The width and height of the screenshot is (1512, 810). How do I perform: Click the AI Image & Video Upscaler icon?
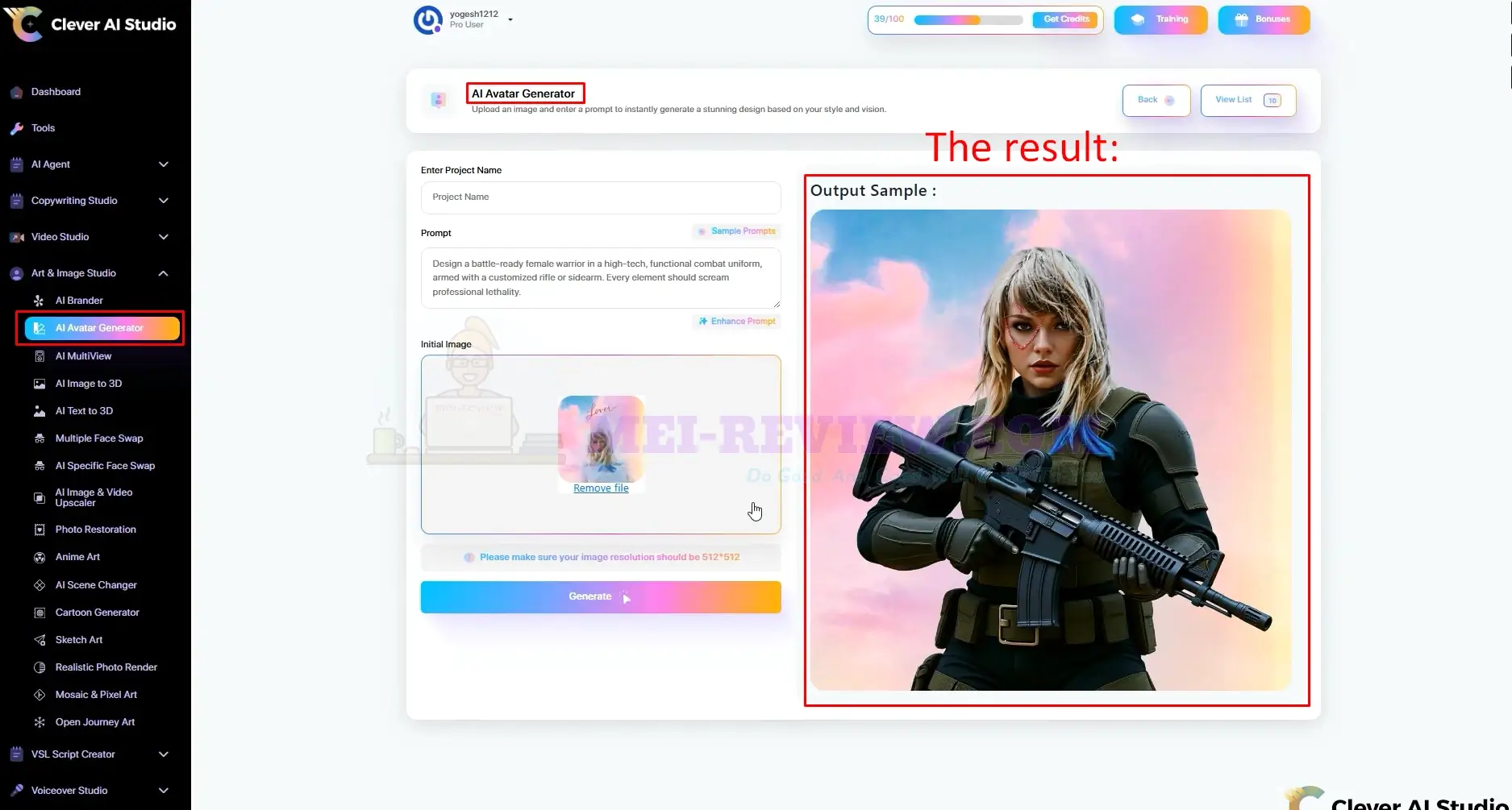pyautogui.click(x=39, y=497)
